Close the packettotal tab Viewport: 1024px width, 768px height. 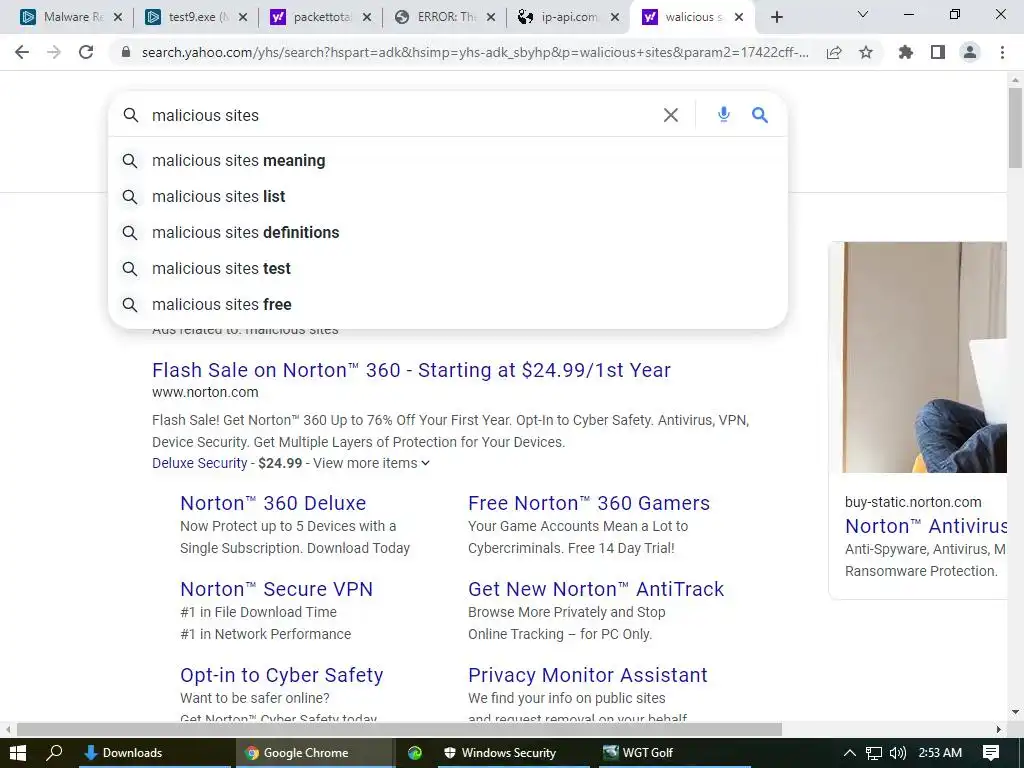pyautogui.click(x=367, y=17)
